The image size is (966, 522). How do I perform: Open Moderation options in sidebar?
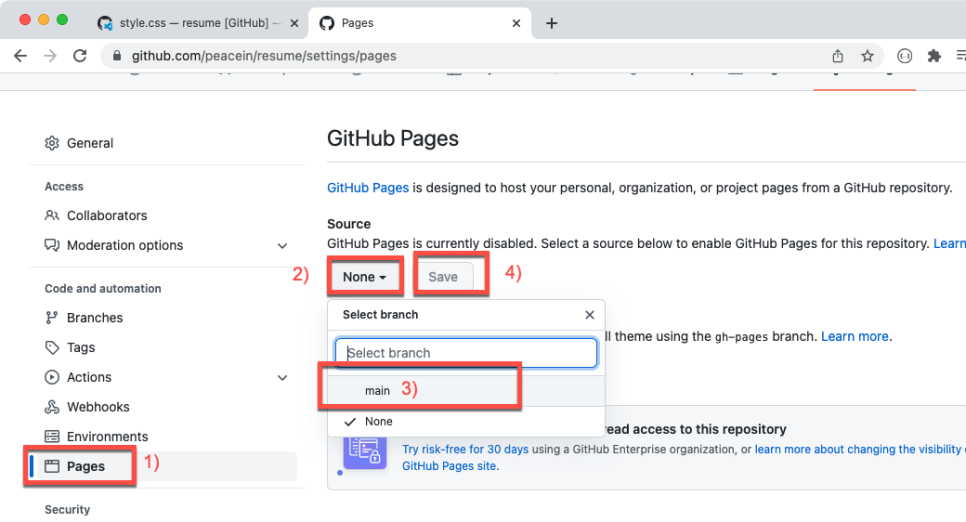[x=125, y=245]
